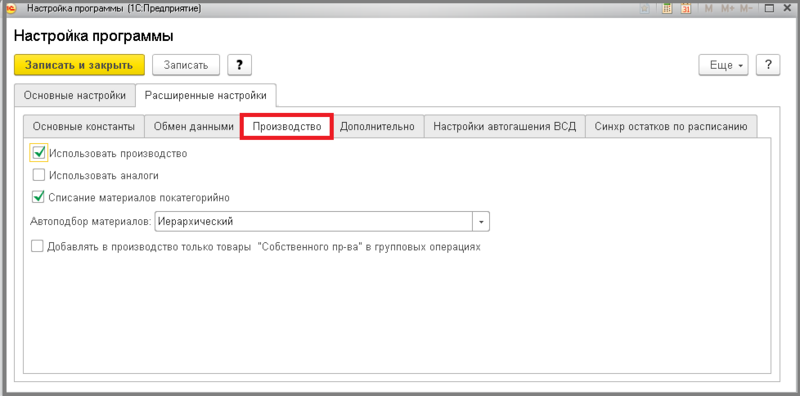Click into the Иерархический value field
This screenshot has width=800, height=396.
click(x=313, y=222)
